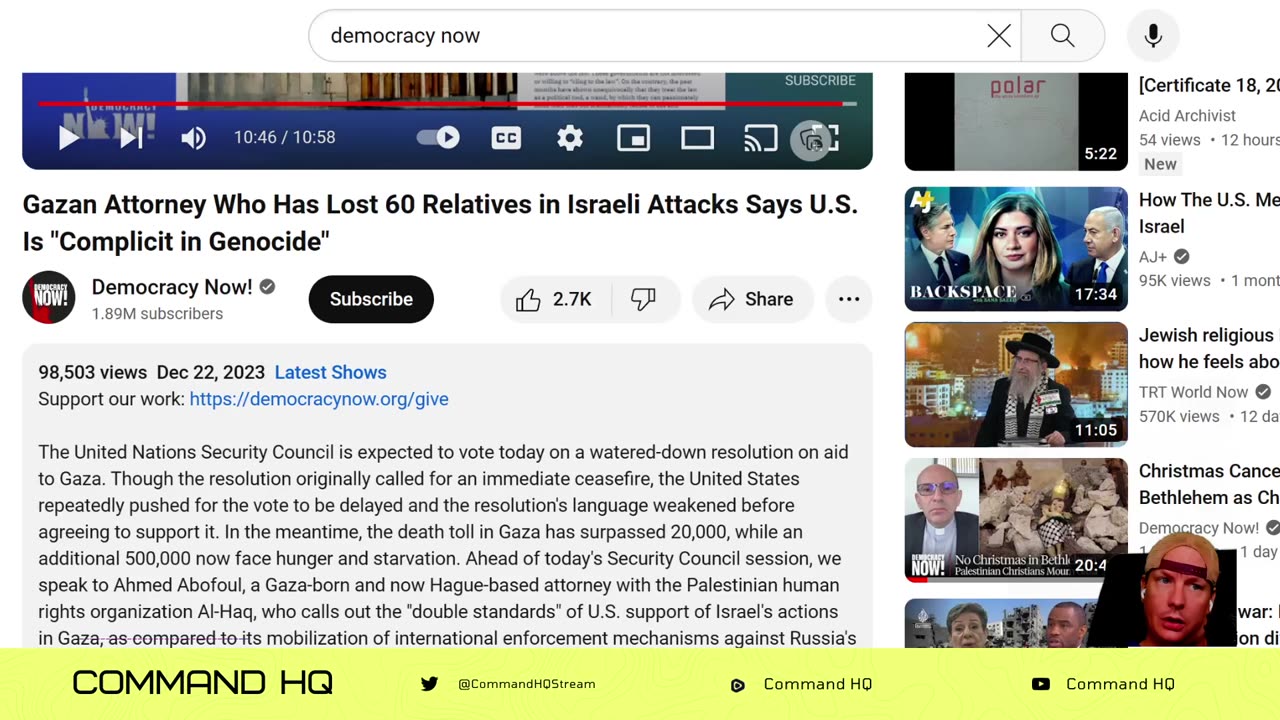This screenshot has height=720, width=1280.
Task: Click the search magnifier button
Action: [x=1062, y=36]
